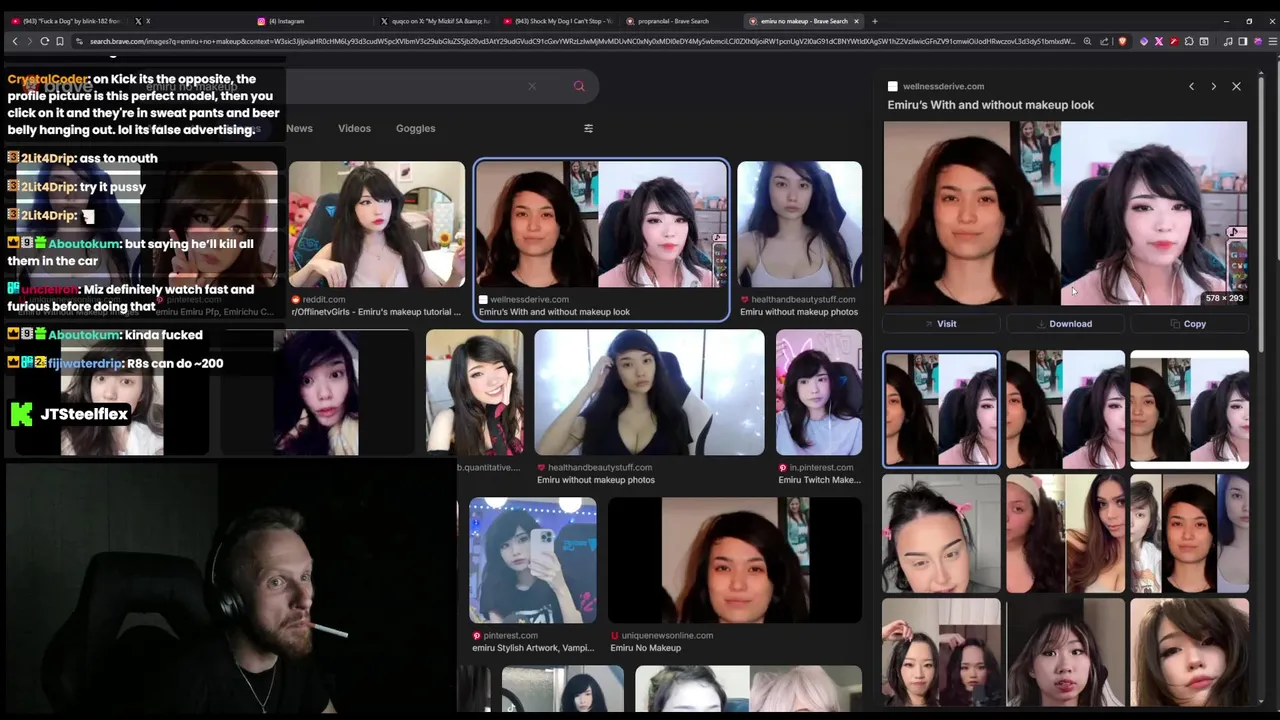1280x720 pixels.
Task: Open the extensions puzzle icon
Action: (x=1189, y=41)
